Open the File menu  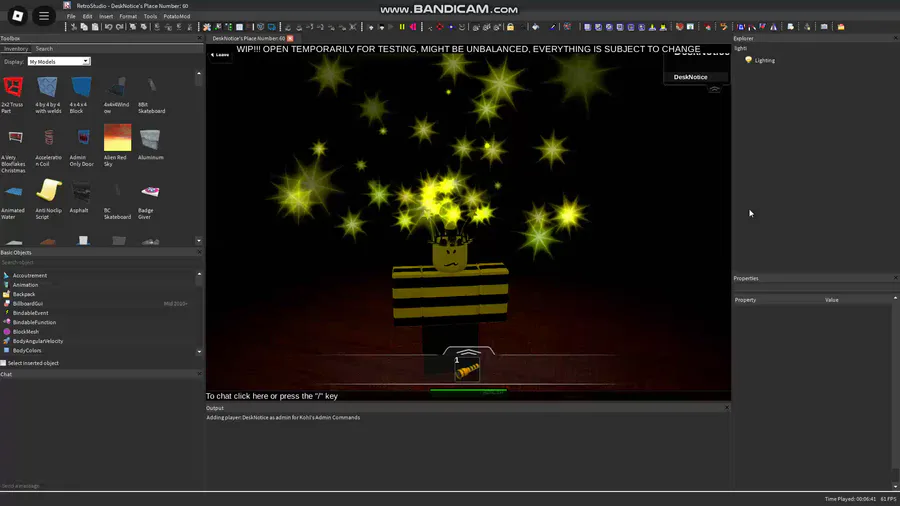point(71,16)
